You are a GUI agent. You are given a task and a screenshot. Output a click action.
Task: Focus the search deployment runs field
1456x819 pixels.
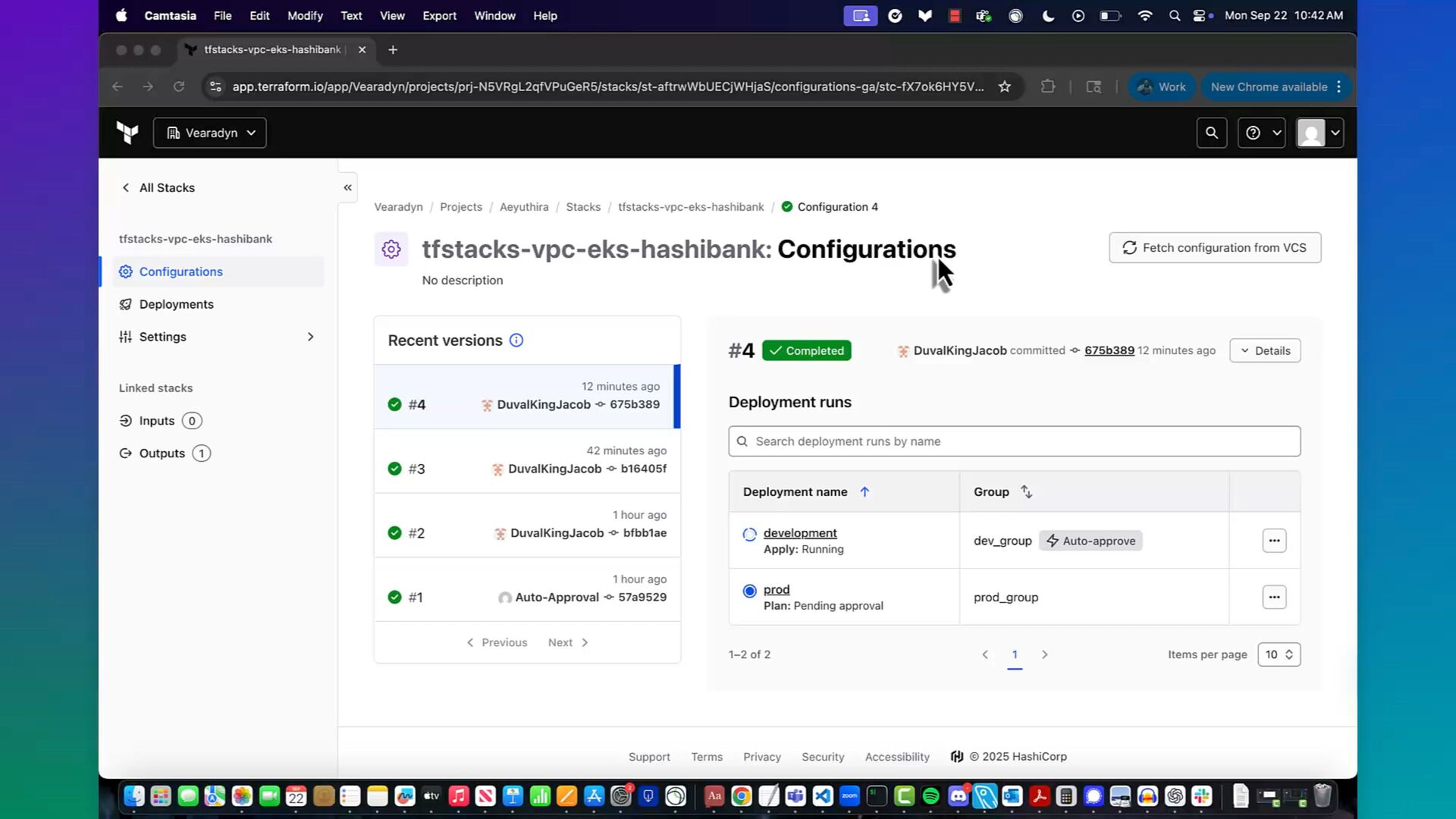click(x=1014, y=441)
